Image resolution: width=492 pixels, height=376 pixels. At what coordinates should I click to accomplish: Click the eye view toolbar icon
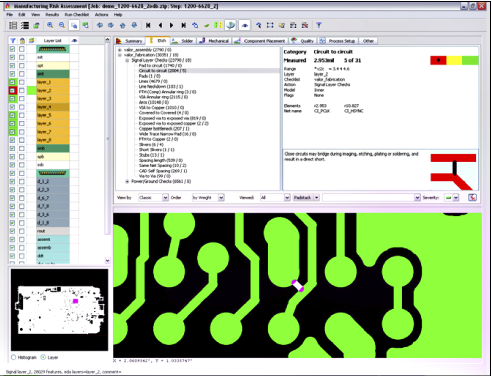(x=245, y=25)
